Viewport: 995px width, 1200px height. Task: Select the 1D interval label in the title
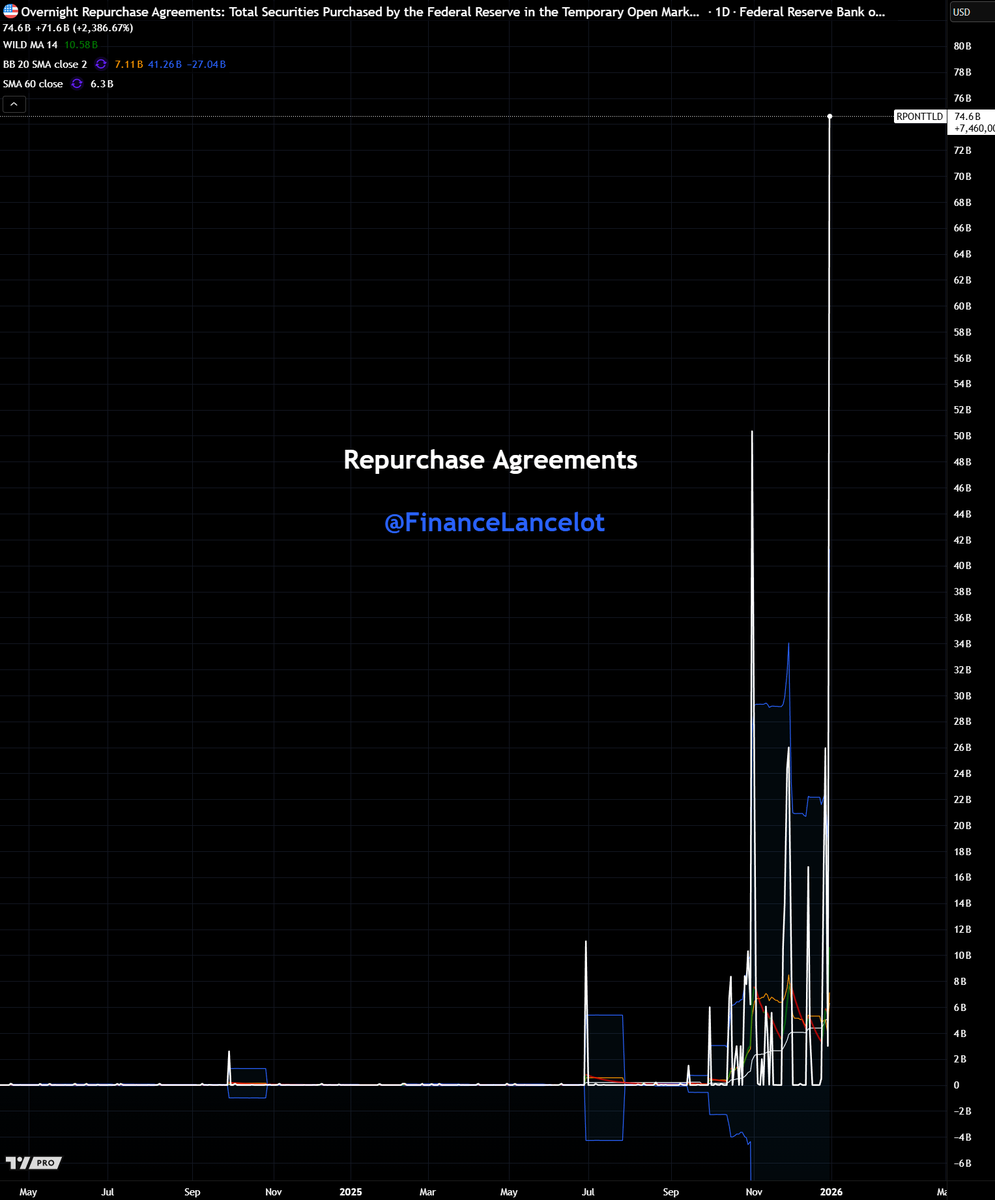(x=724, y=12)
